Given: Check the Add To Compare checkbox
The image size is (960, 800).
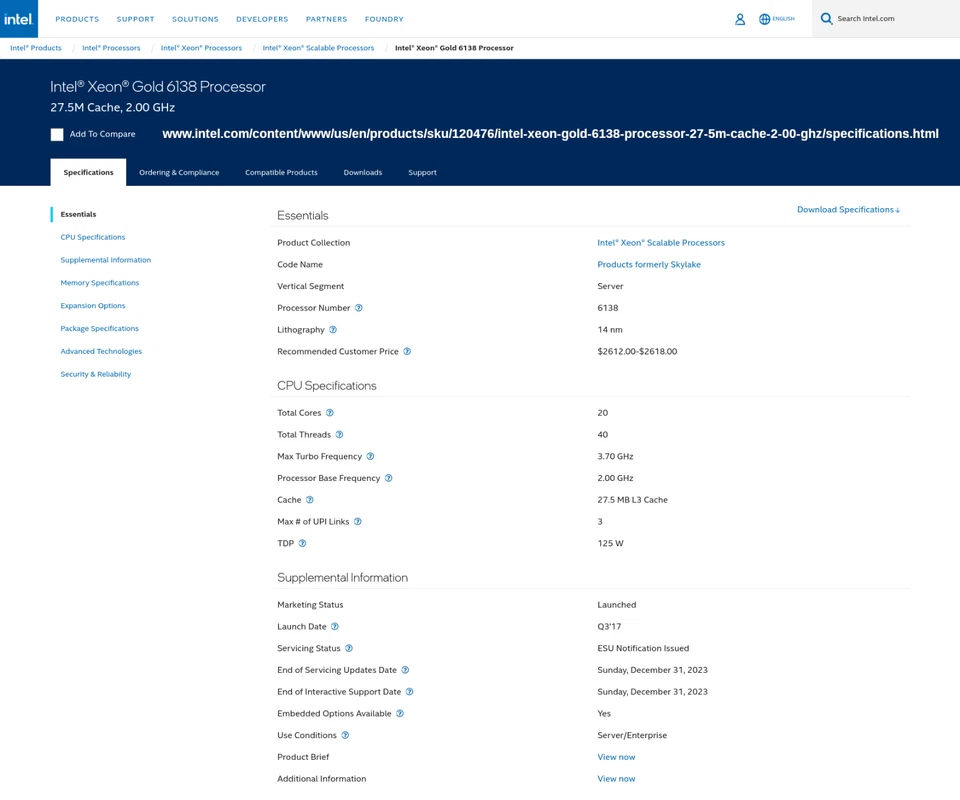Looking at the screenshot, I should 57,135.
